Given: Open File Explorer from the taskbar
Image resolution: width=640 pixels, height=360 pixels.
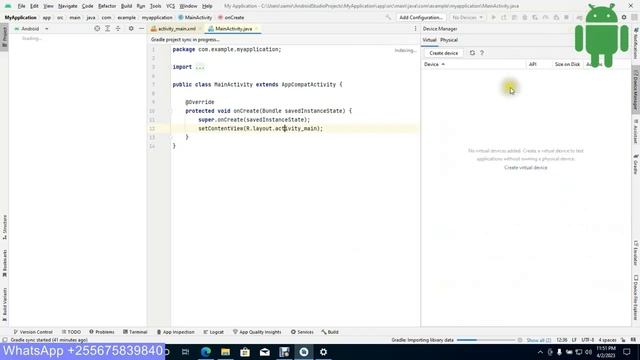Looking at the screenshot, I should tap(225, 352).
